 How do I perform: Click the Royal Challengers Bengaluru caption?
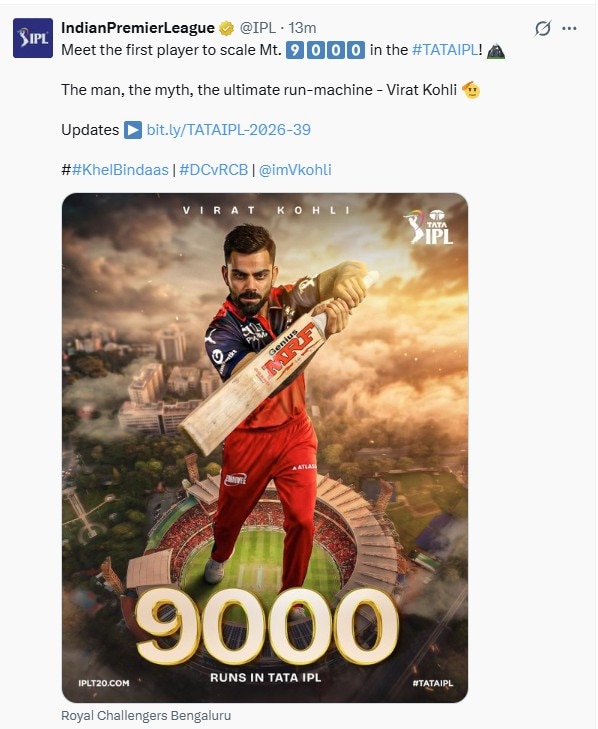146,715
